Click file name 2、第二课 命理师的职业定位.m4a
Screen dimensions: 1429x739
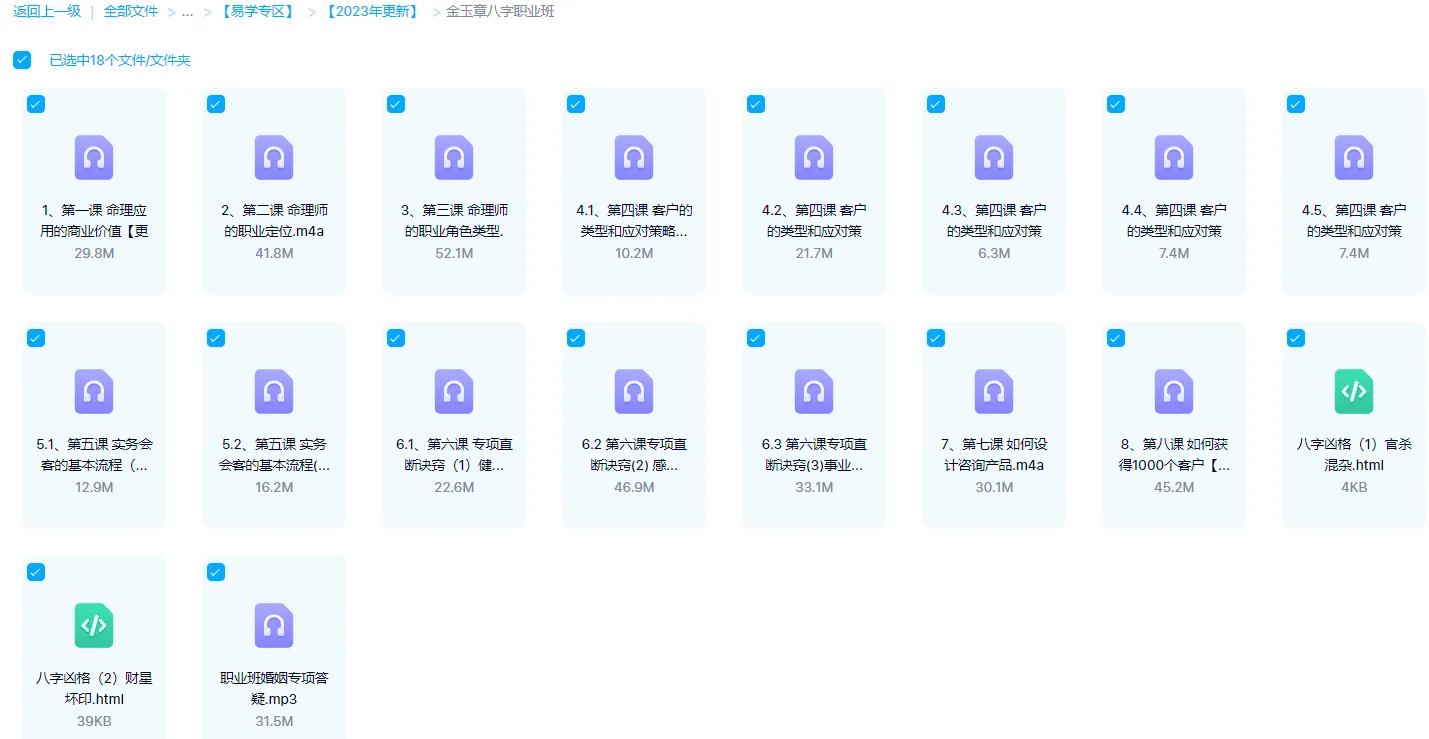tap(274, 221)
